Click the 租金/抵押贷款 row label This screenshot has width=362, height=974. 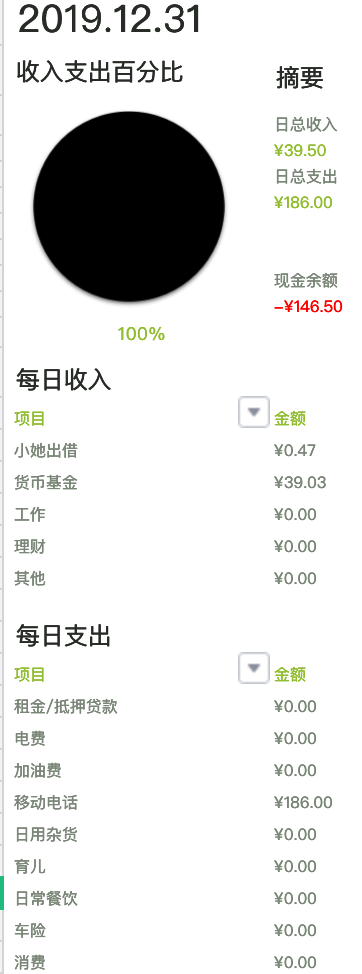coord(66,706)
